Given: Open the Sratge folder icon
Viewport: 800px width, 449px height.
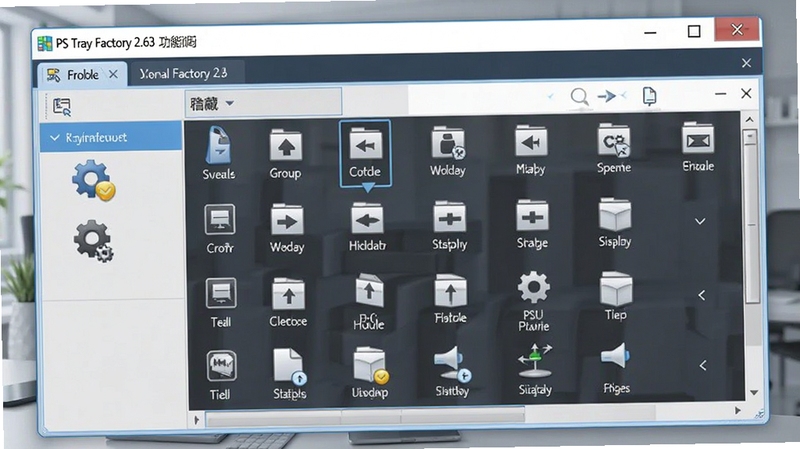Looking at the screenshot, I should click(x=532, y=217).
